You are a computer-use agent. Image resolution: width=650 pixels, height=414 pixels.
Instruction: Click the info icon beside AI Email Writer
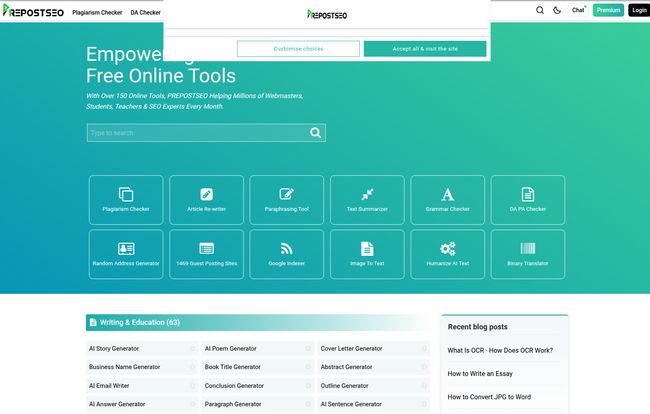pos(192,385)
